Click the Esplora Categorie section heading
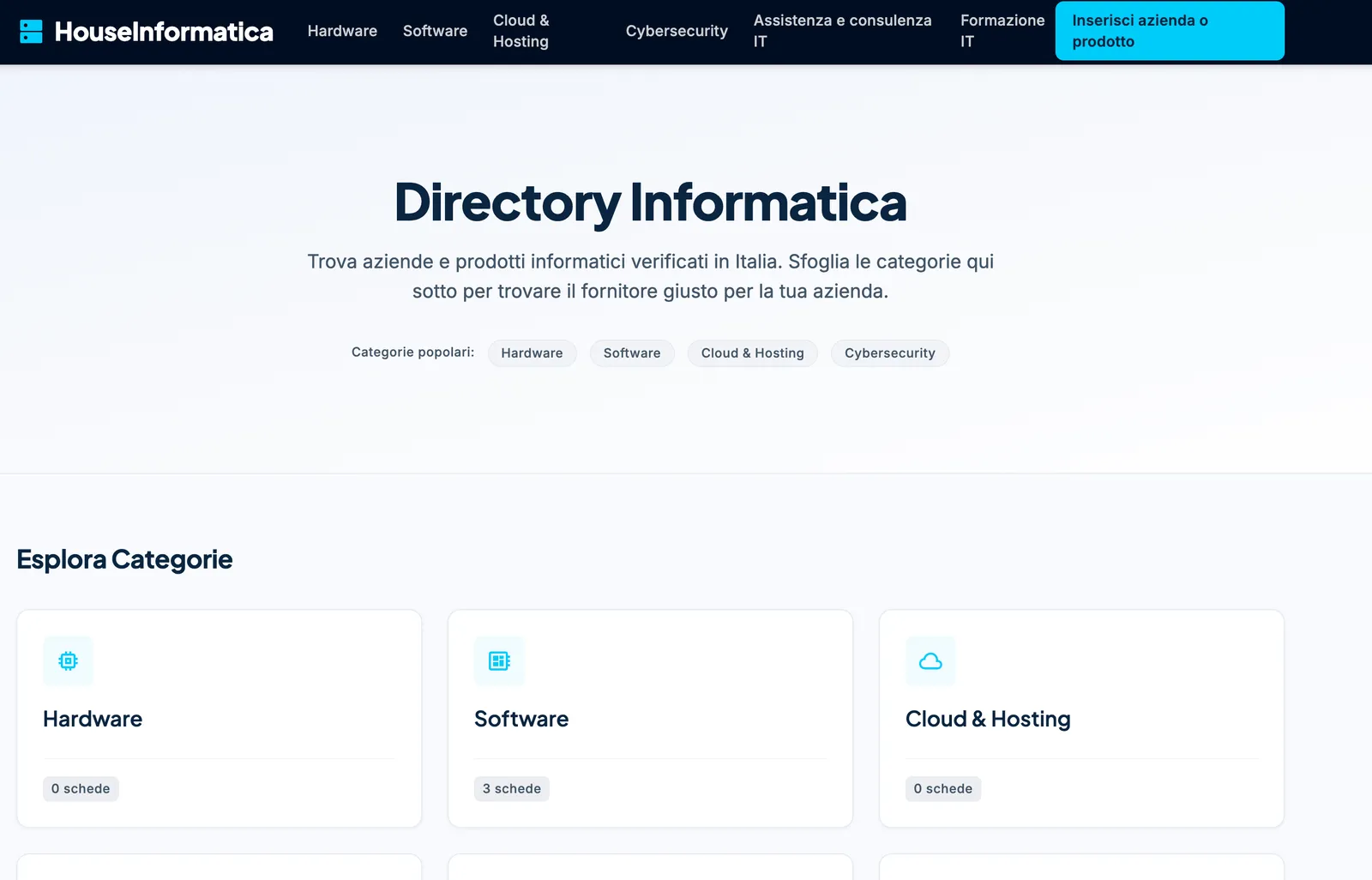This screenshot has width=1372, height=880. pos(124,559)
